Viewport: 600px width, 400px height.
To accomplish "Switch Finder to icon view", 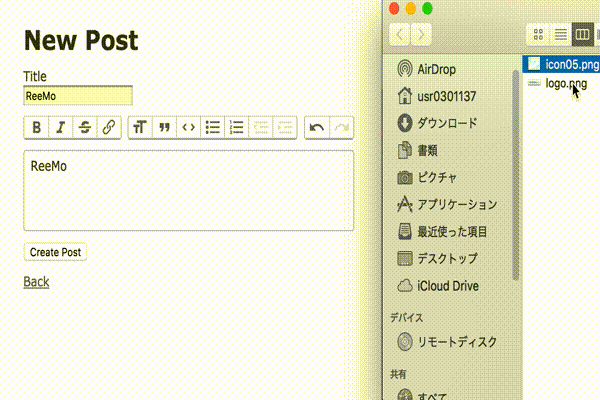I will [x=539, y=35].
